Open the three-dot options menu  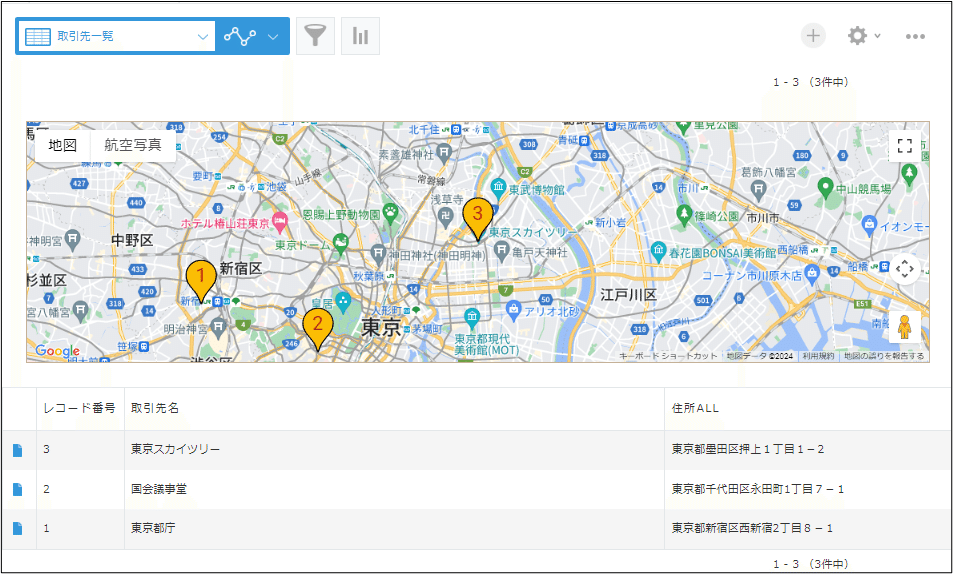click(x=915, y=36)
